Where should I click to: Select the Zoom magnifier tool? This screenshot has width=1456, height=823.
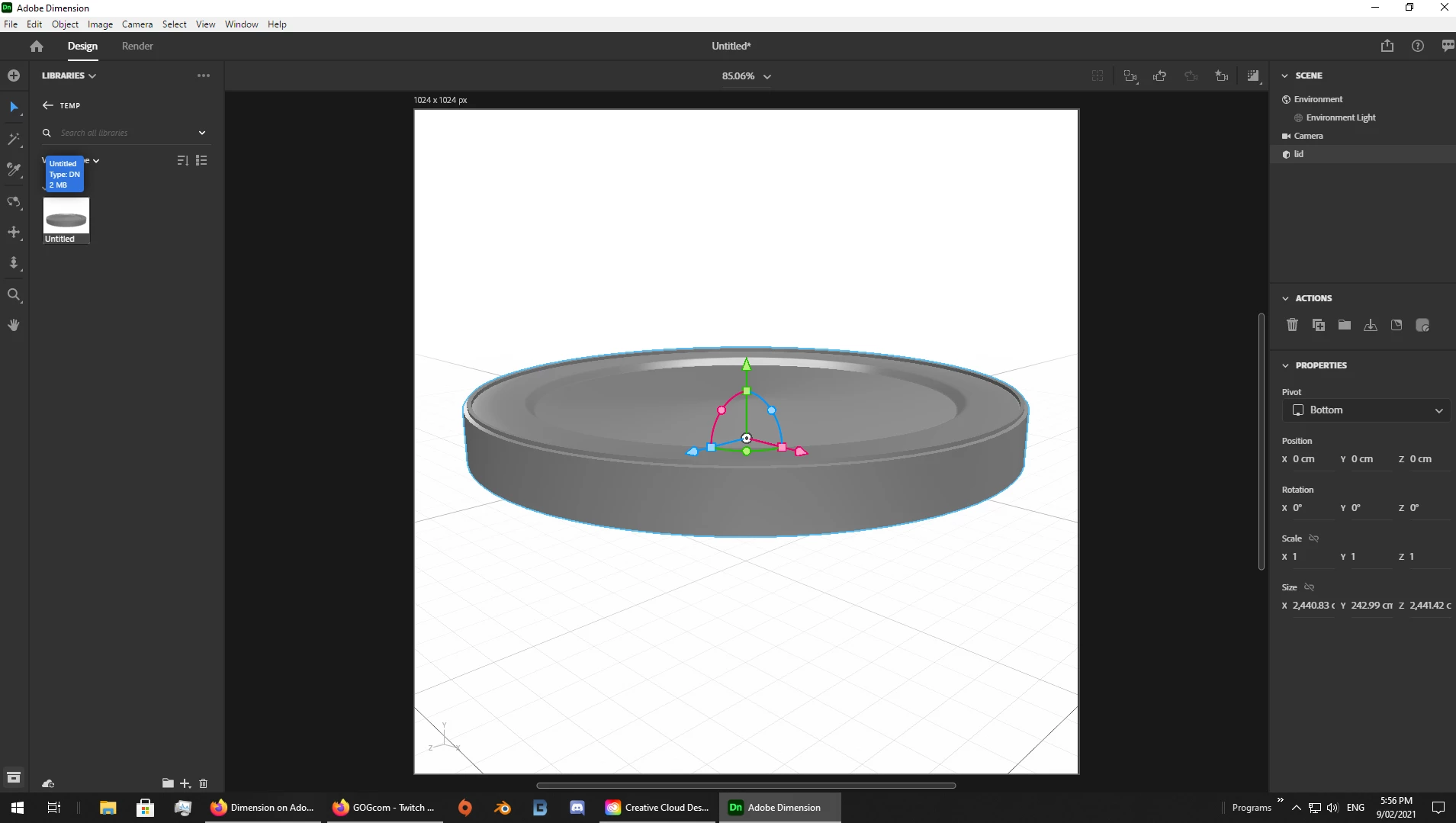pos(14,294)
